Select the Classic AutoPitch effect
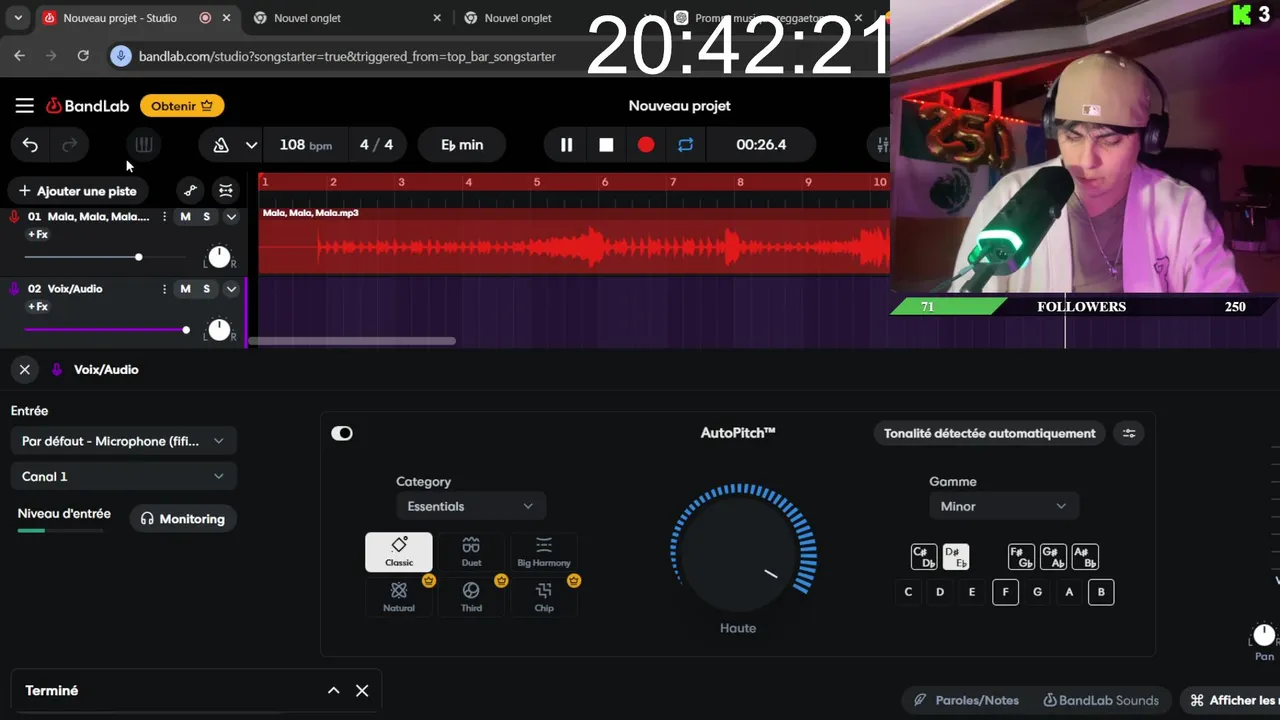Screen dimensions: 1280x720 pos(399,552)
